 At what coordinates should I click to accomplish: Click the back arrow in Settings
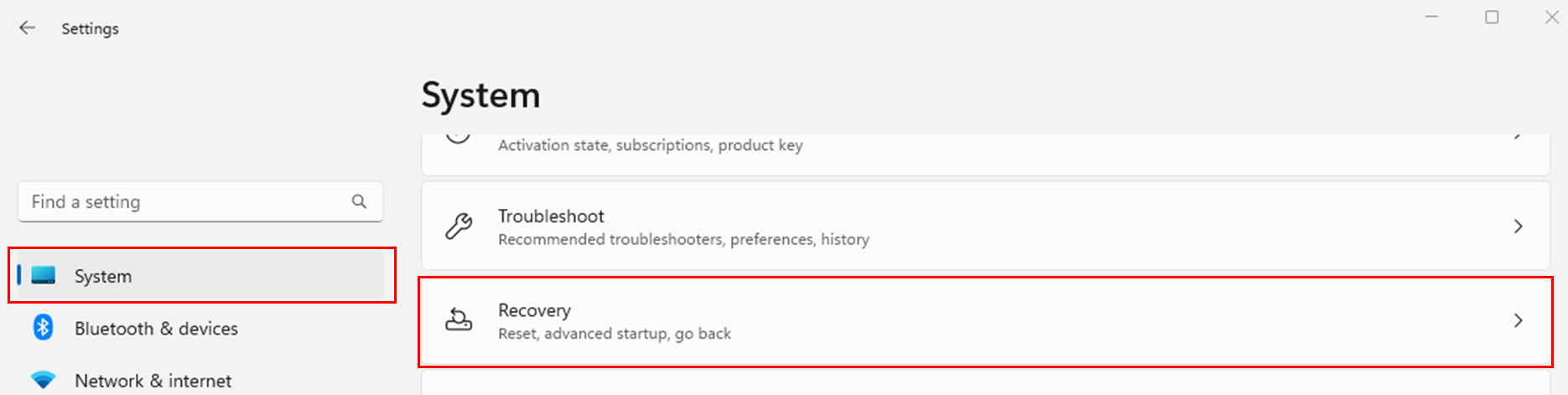28,28
